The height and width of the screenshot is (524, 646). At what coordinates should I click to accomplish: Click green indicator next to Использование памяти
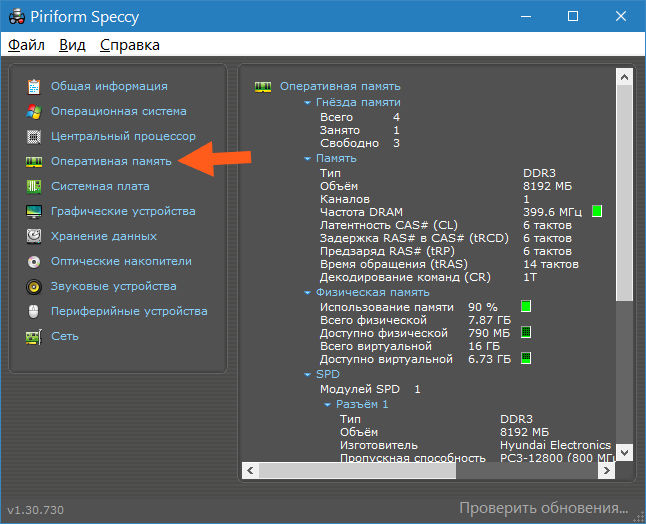(x=526, y=306)
